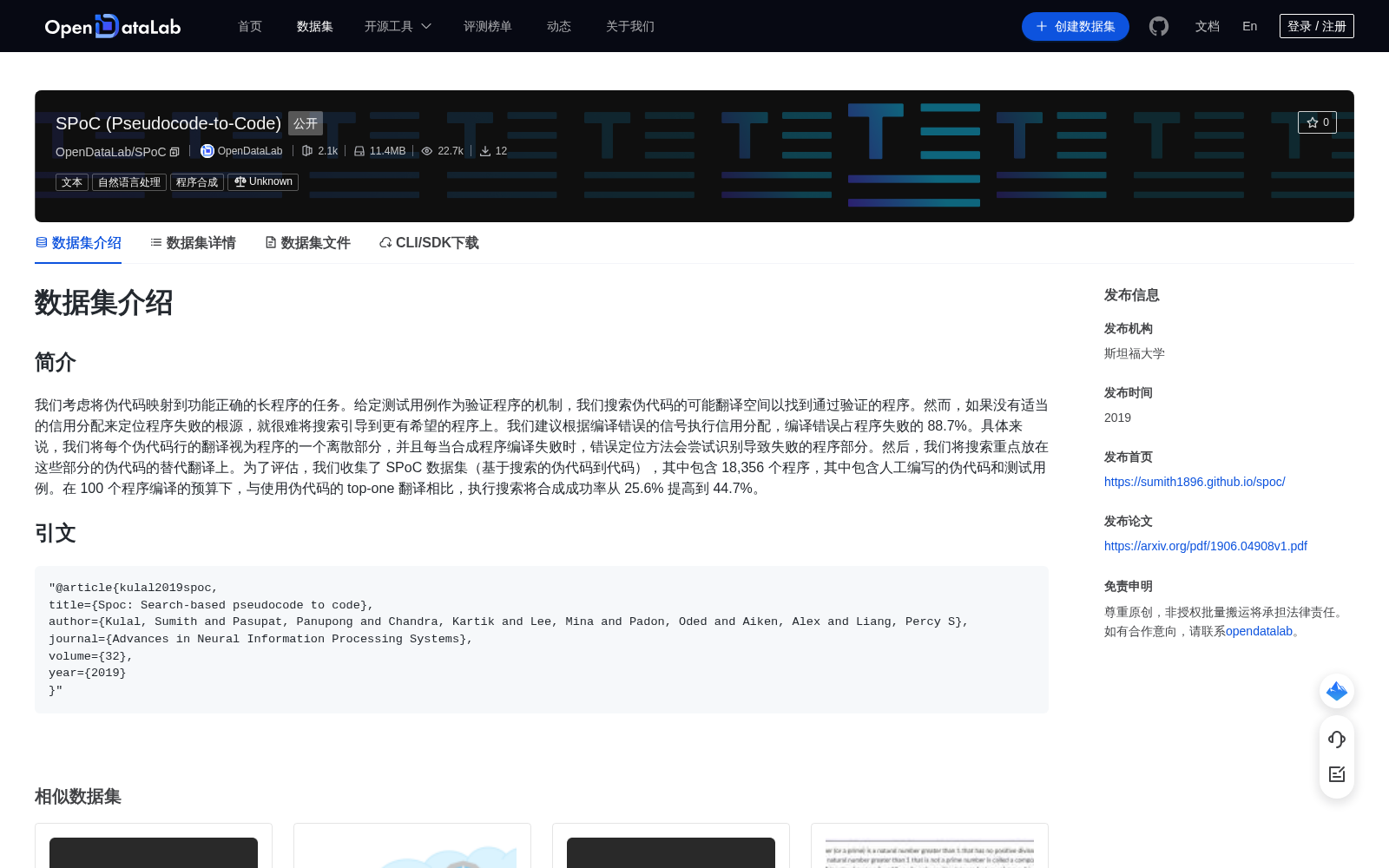The width and height of the screenshot is (1389, 868).
Task: Open 评测榜单 navigation item
Action: click(x=488, y=26)
